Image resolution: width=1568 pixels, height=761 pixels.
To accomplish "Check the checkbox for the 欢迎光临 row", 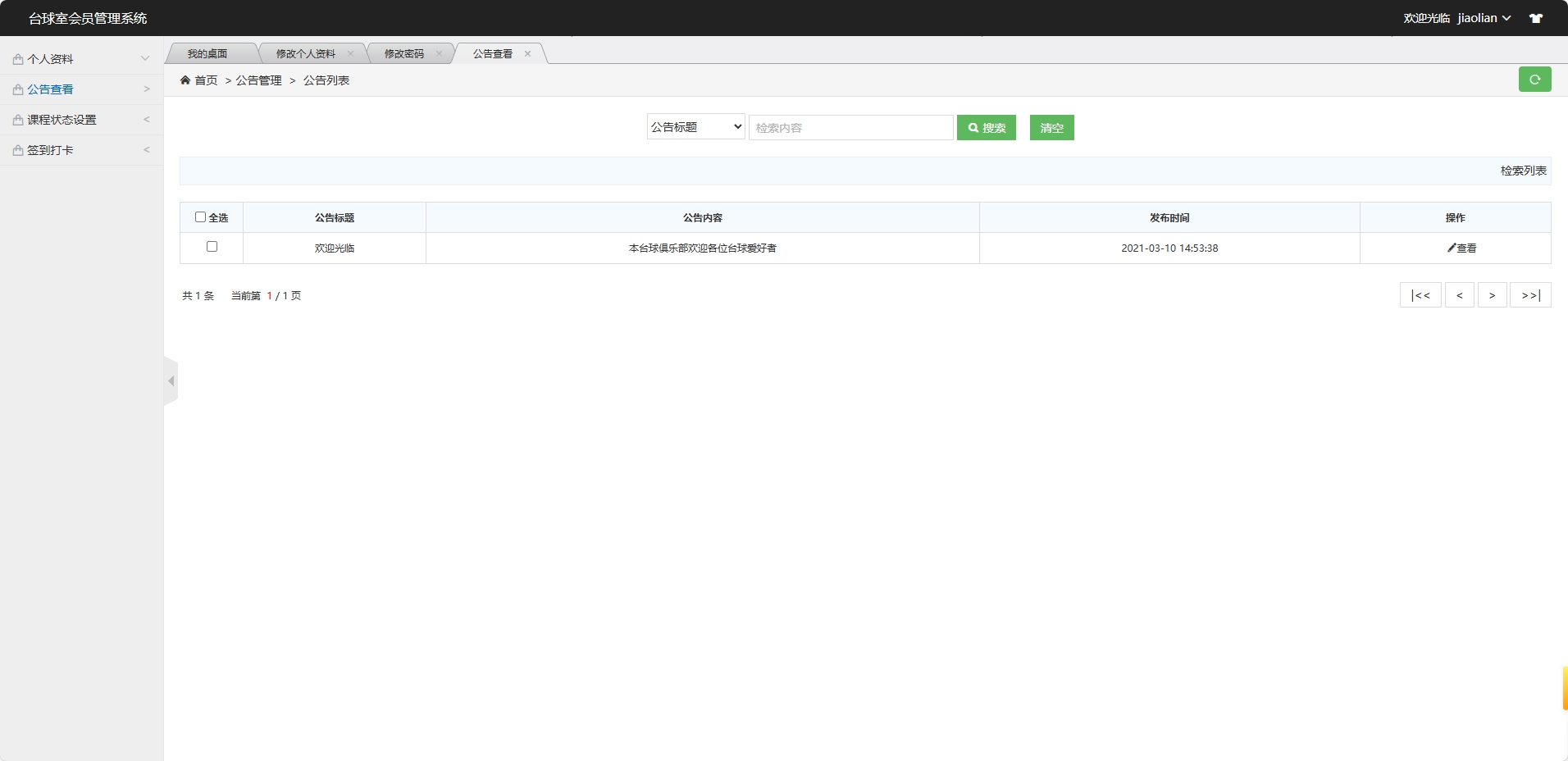I will [x=212, y=247].
